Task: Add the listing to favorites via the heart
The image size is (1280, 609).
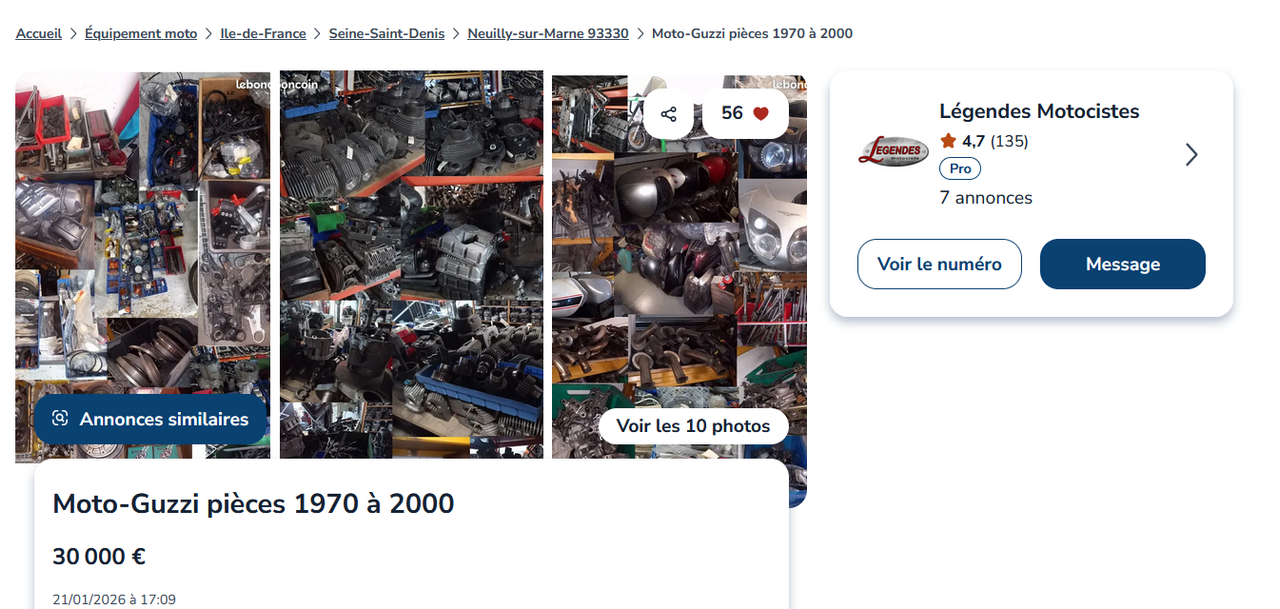Action: point(760,114)
